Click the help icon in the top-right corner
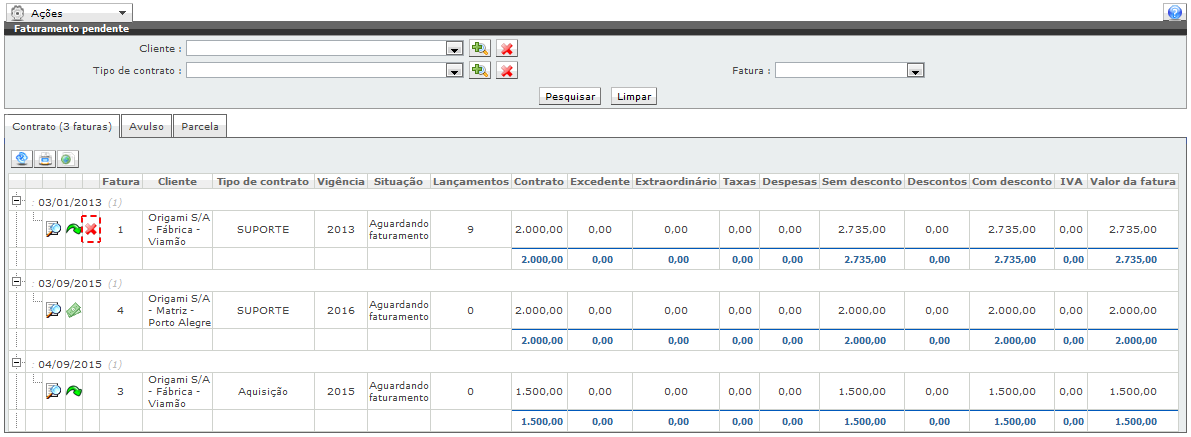Viewport: 1191px width, 437px height. coord(1174,13)
